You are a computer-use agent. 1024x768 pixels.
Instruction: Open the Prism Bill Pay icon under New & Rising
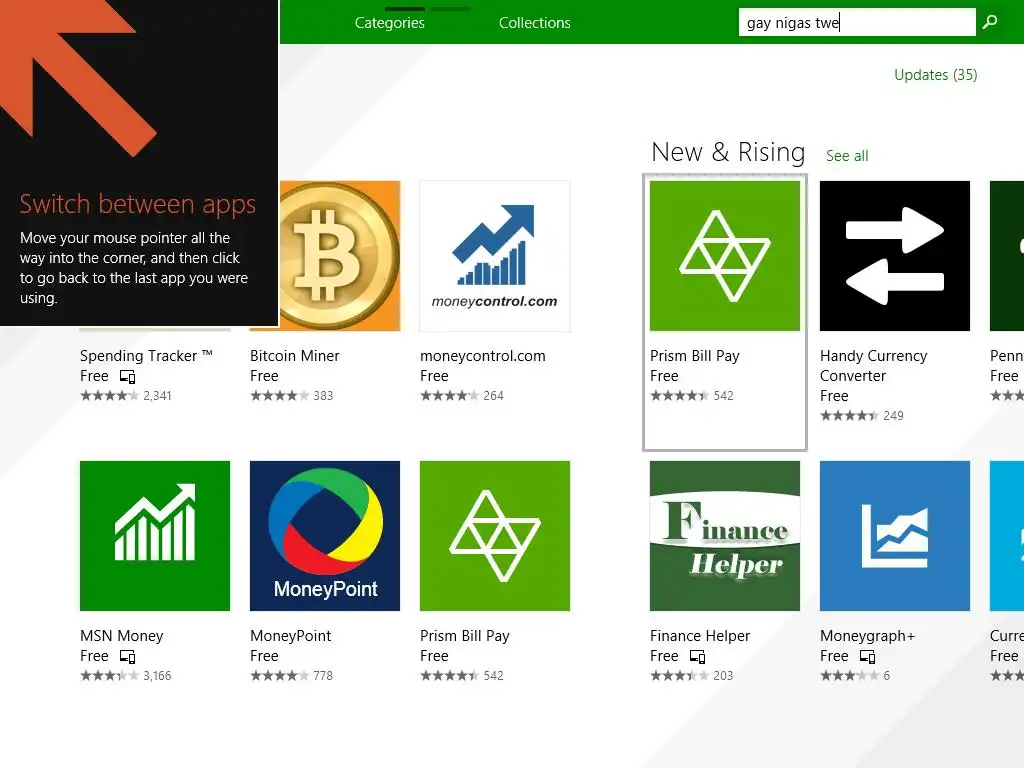pyautogui.click(x=725, y=256)
